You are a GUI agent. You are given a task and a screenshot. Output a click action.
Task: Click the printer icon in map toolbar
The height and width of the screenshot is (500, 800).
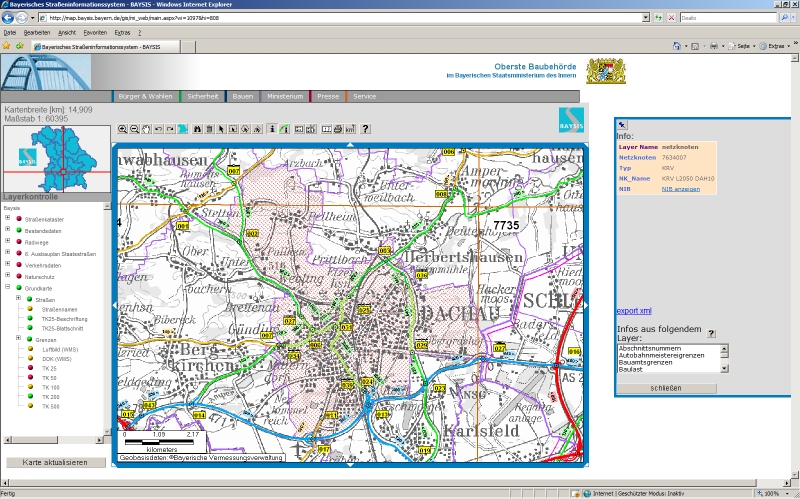(338, 129)
